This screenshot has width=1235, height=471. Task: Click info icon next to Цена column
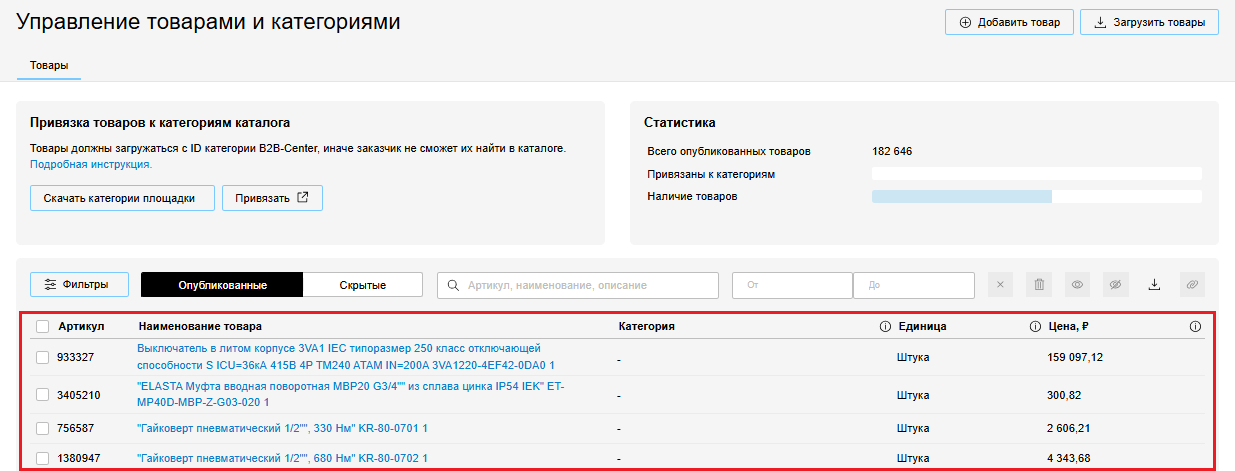1195,326
